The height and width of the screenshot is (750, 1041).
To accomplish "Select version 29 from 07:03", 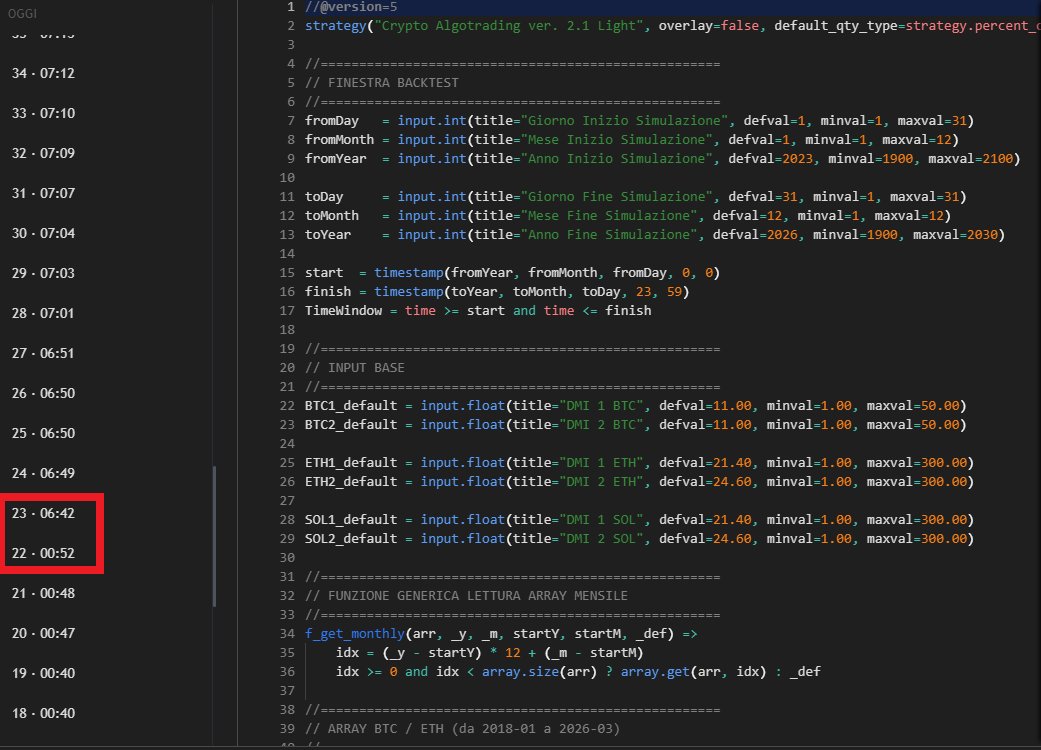I will [x=42, y=273].
